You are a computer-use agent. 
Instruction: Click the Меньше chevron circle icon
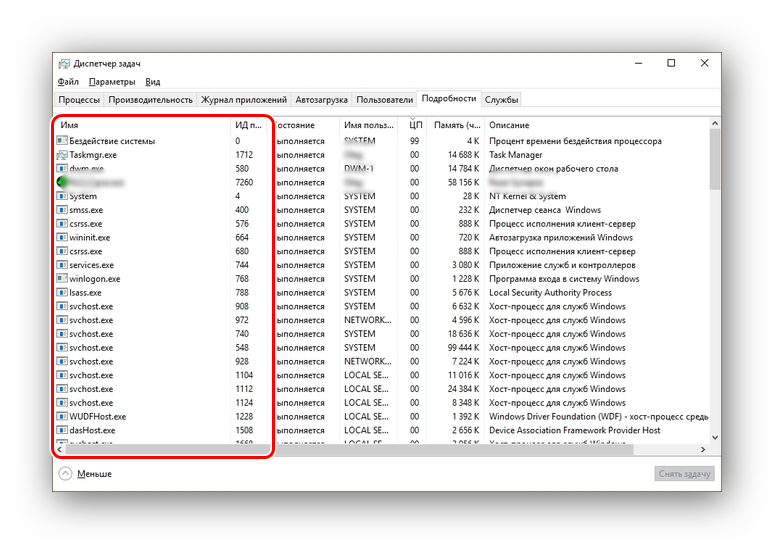[x=65, y=474]
